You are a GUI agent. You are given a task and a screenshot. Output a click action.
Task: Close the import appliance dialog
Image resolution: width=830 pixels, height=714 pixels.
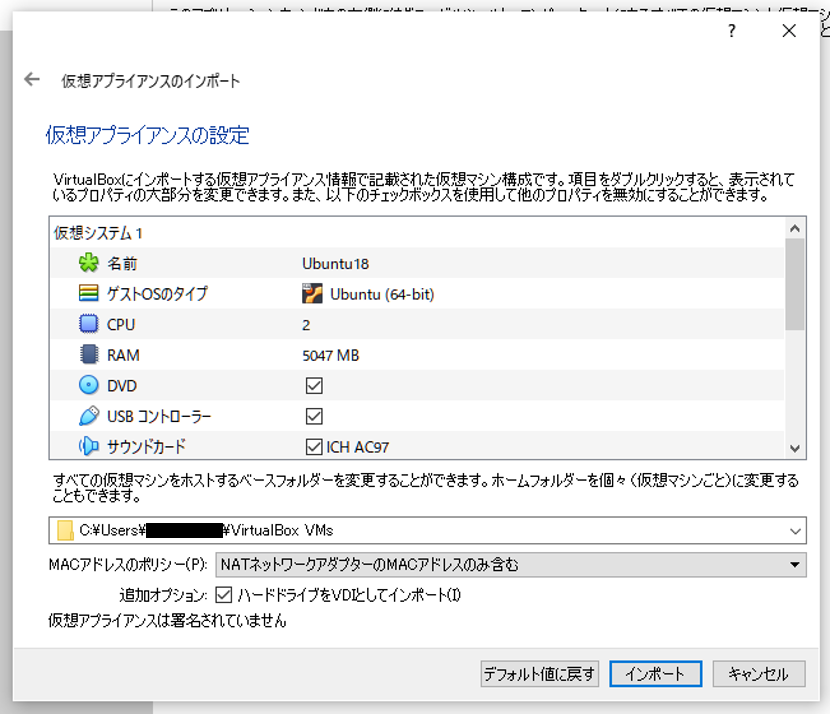(789, 31)
